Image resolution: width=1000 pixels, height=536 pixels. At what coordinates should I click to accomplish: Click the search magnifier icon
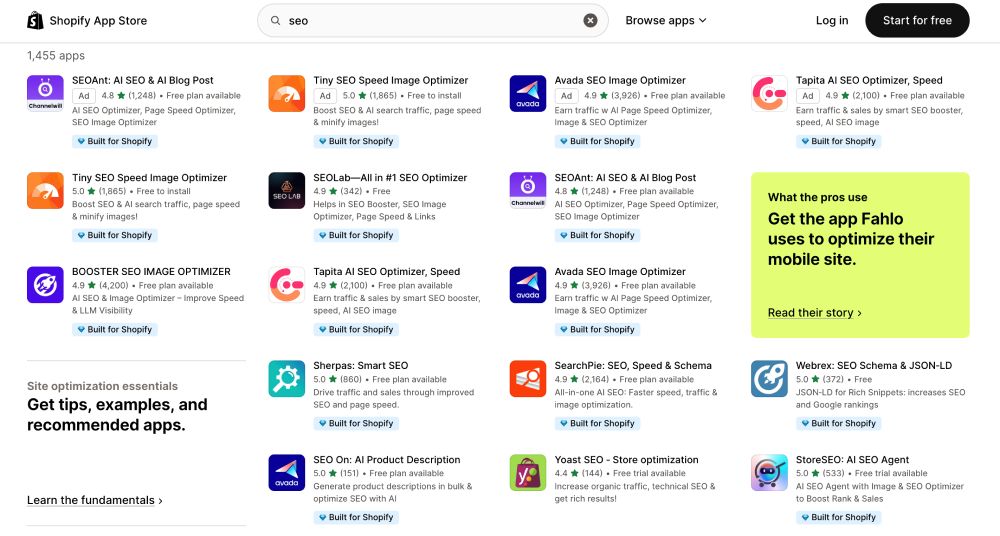pos(276,20)
